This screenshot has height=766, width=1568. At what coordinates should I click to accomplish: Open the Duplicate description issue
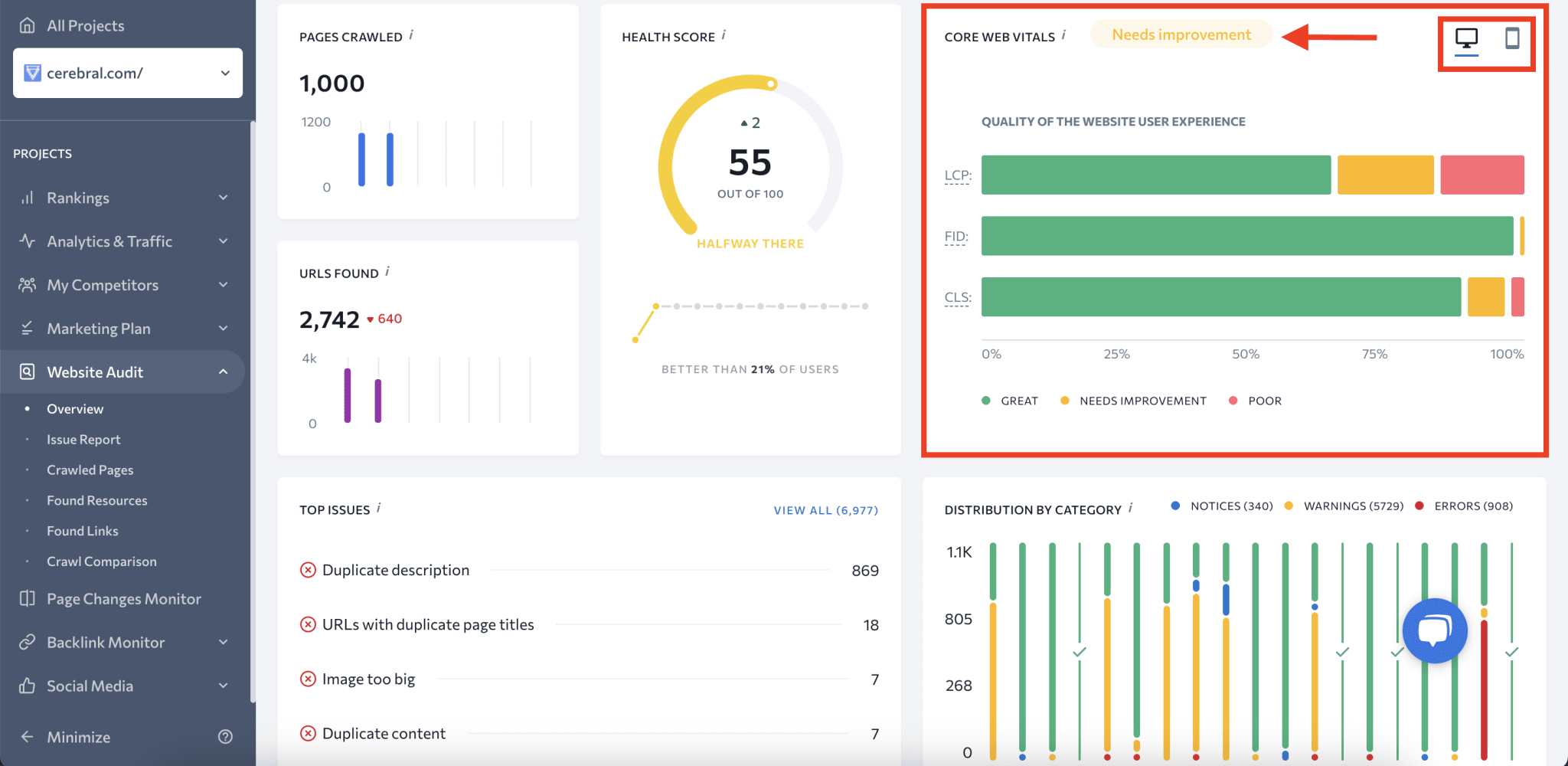(395, 570)
